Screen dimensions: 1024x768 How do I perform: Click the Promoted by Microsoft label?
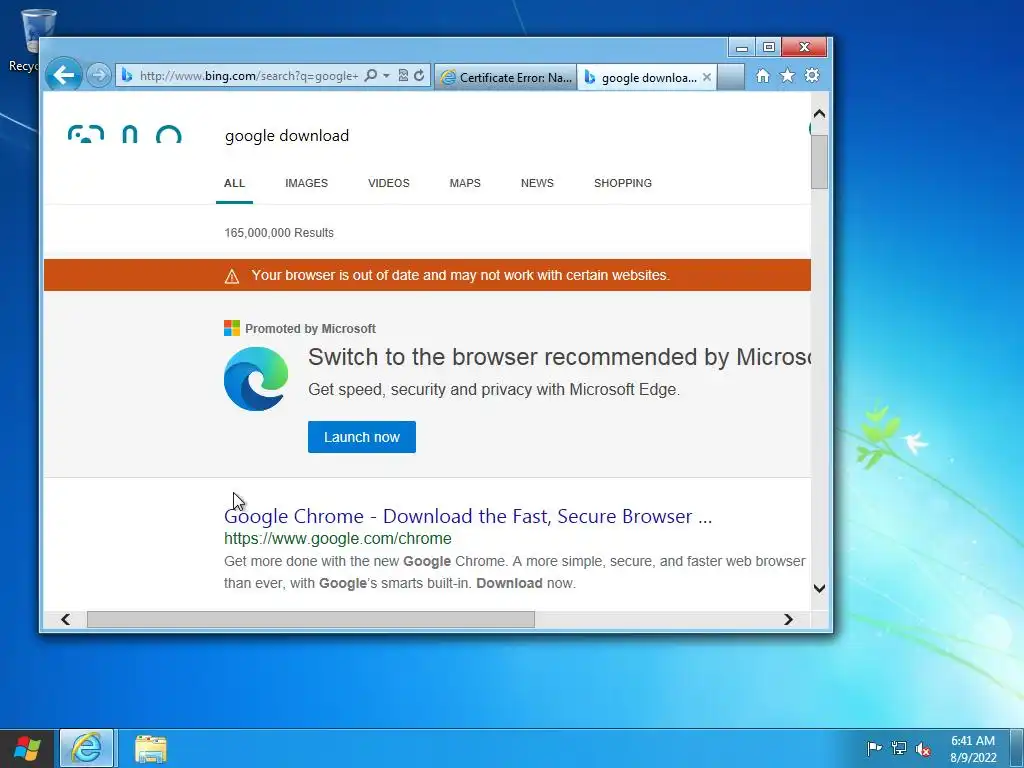coord(310,328)
